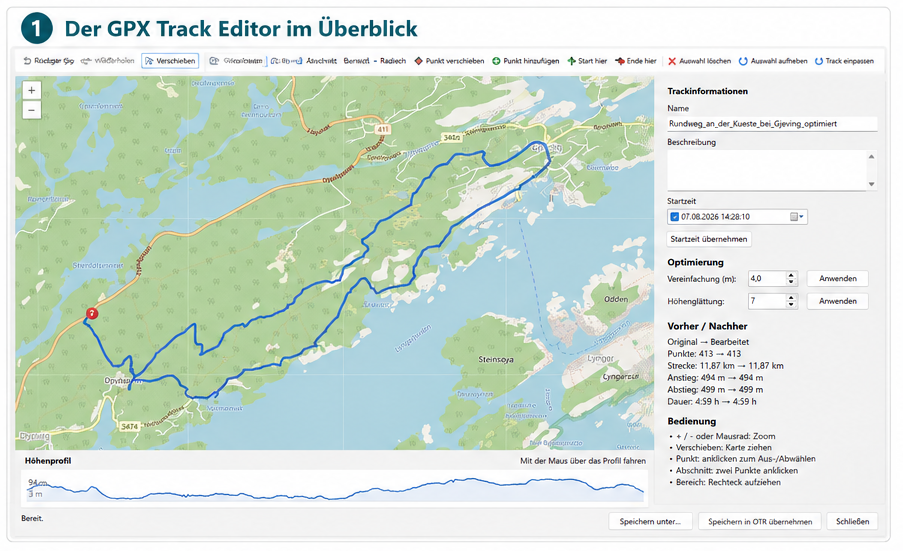Click the 'Vorher / Nachher' heading
Screen dimensions: 903x551
[x=707, y=326]
